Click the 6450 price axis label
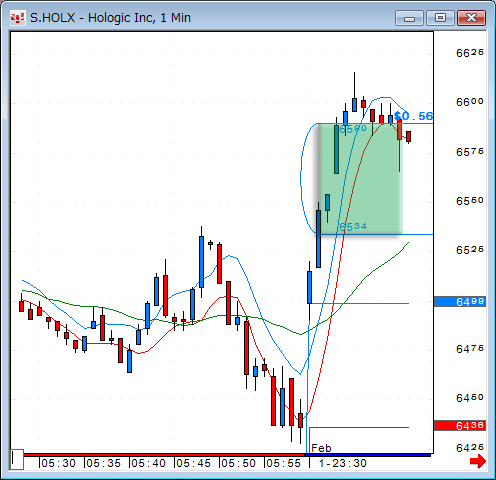The height and width of the screenshot is (480, 496). click(470, 398)
